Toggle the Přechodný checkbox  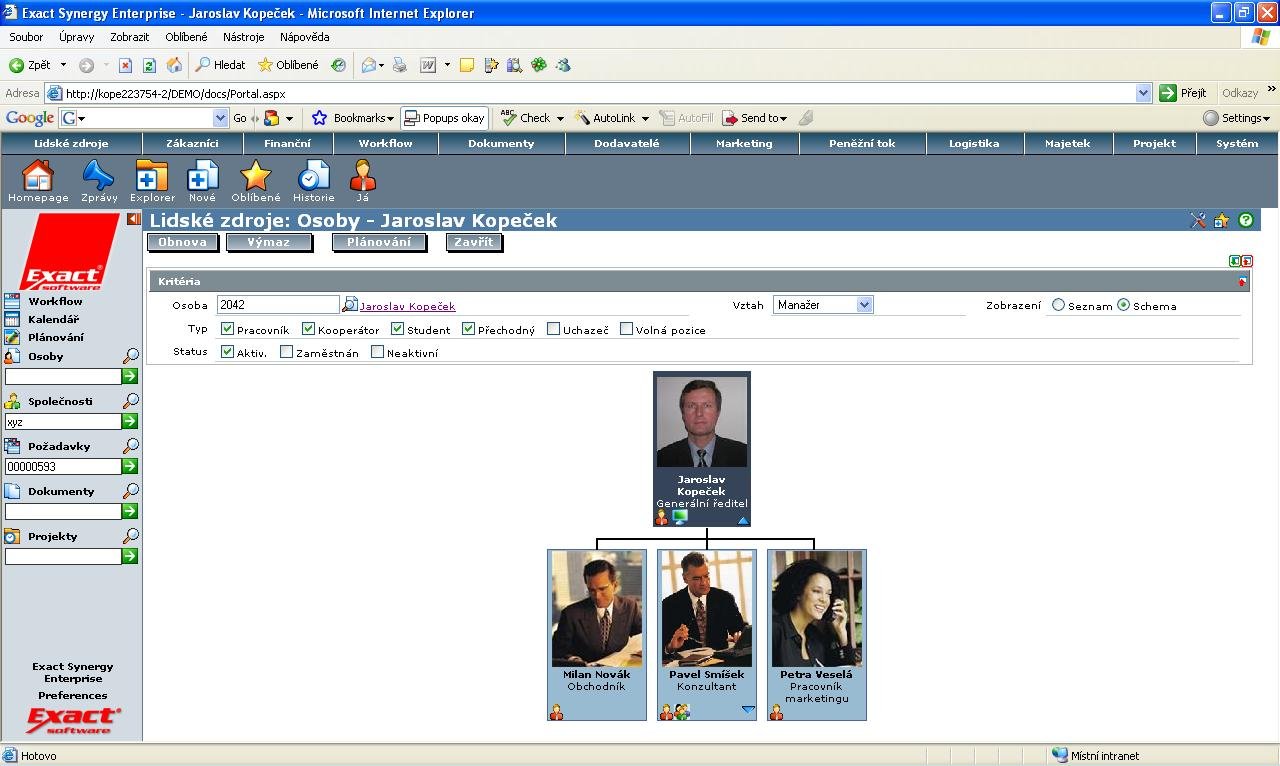[468, 329]
